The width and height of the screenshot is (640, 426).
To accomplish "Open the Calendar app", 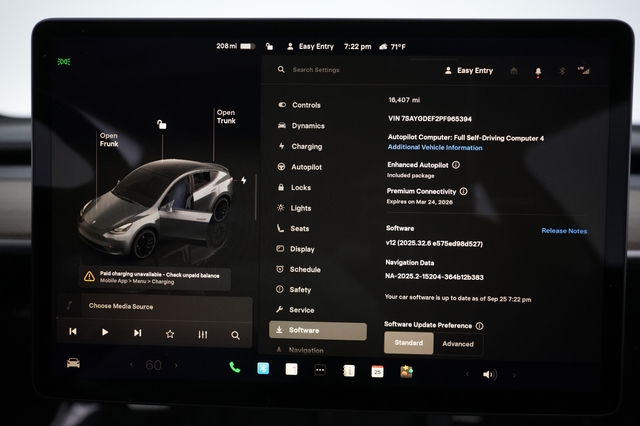I will (x=377, y=371).
